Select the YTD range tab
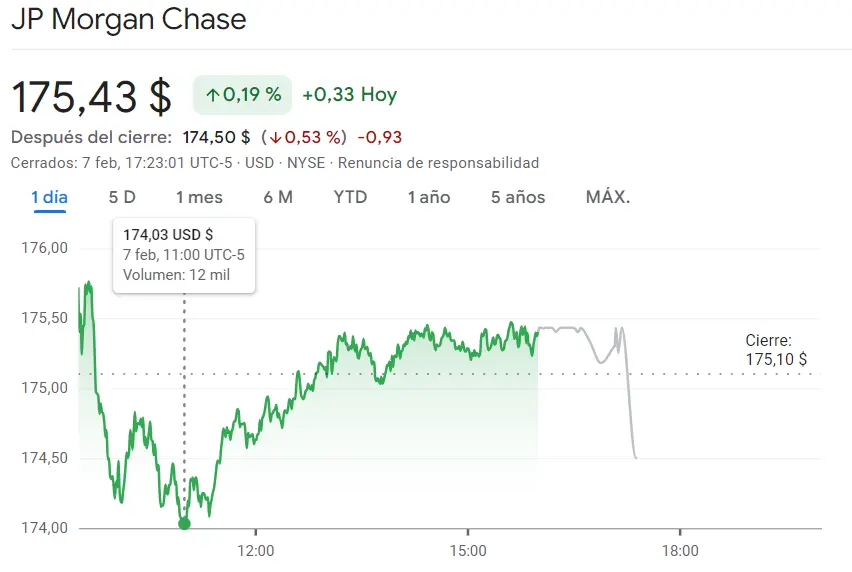The height and width of the screenshot is (572, 852). tap(350, 197)
